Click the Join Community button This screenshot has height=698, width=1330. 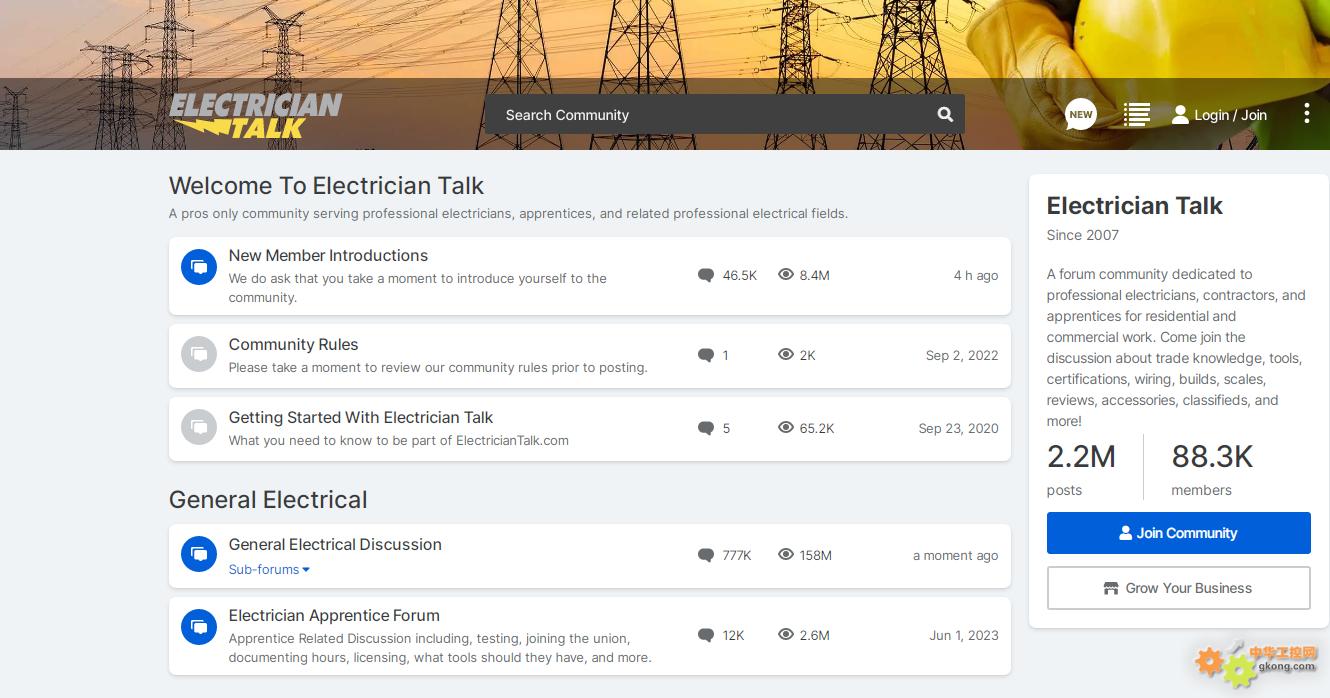point(1178,533)
